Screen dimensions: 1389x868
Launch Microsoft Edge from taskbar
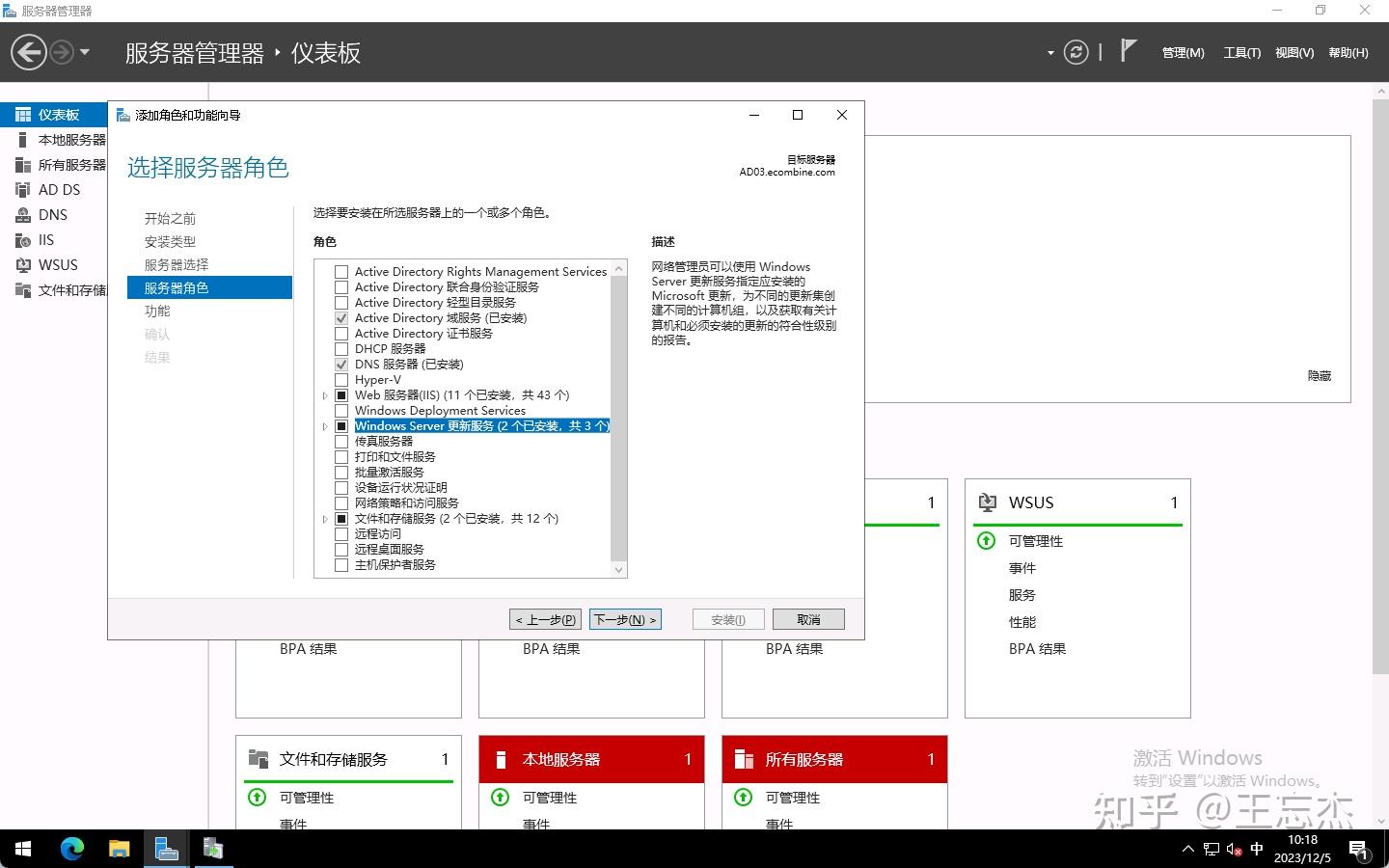(72, 849)
